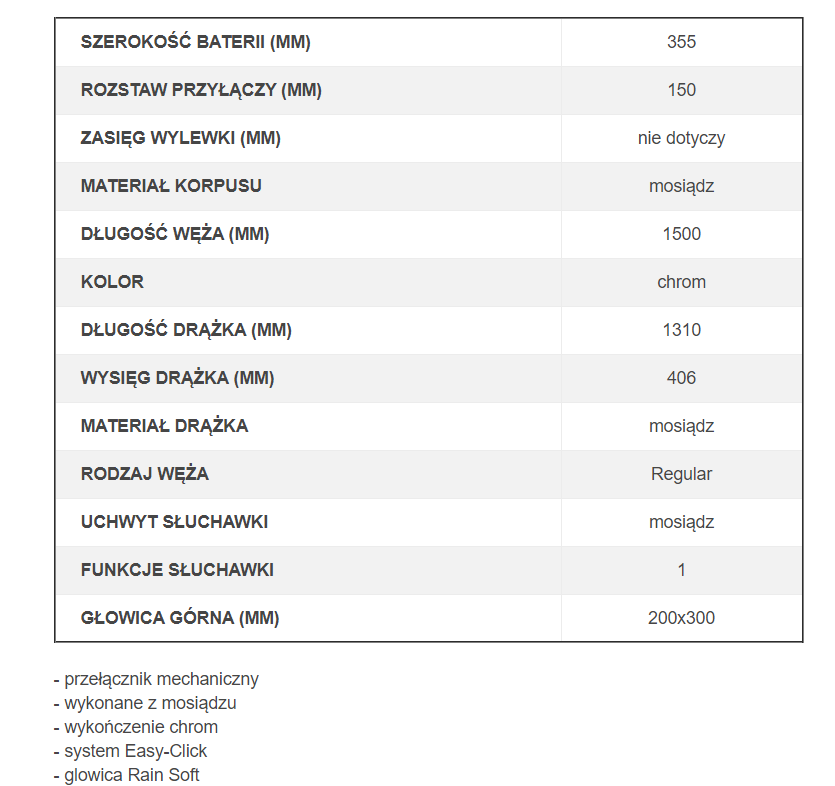Viewport: 835px width, 786px height.
Task: Click the DŁUGOŚĆ DRĄŻKA (MM) label
Action: [186, 330]
